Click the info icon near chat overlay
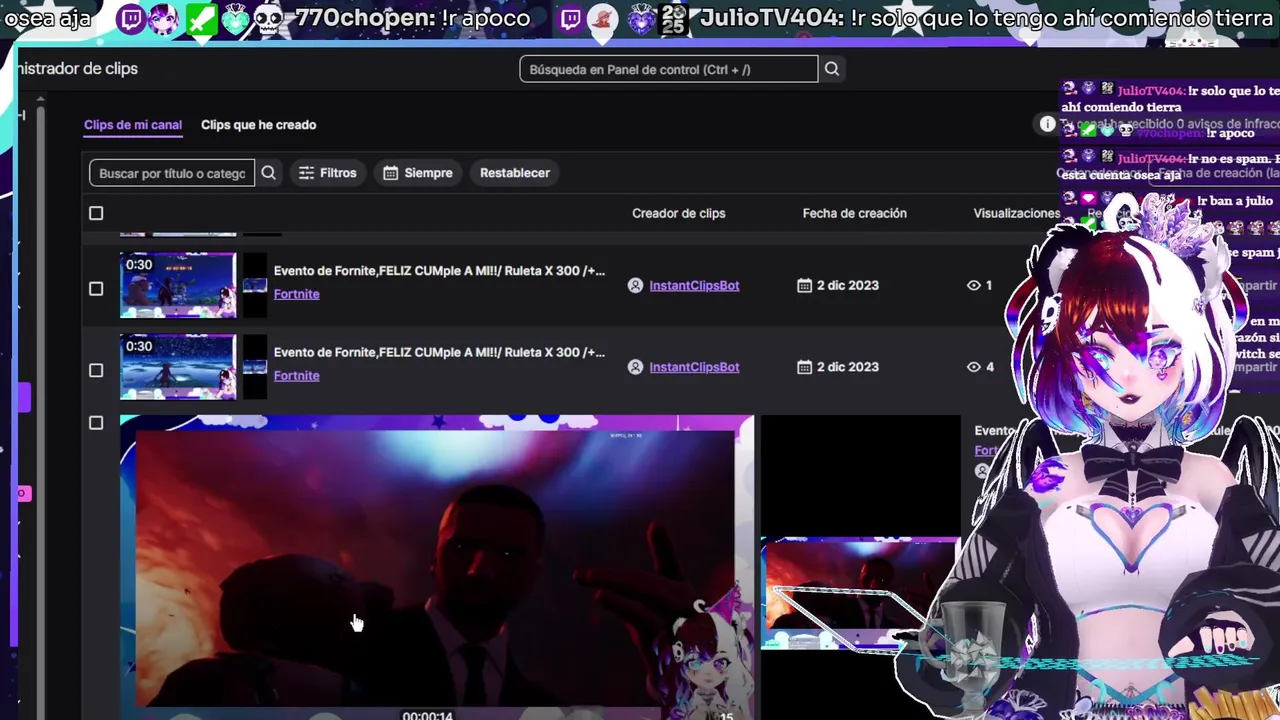This screenshot has height=720, width=1280. click(x=1047, y=124)
